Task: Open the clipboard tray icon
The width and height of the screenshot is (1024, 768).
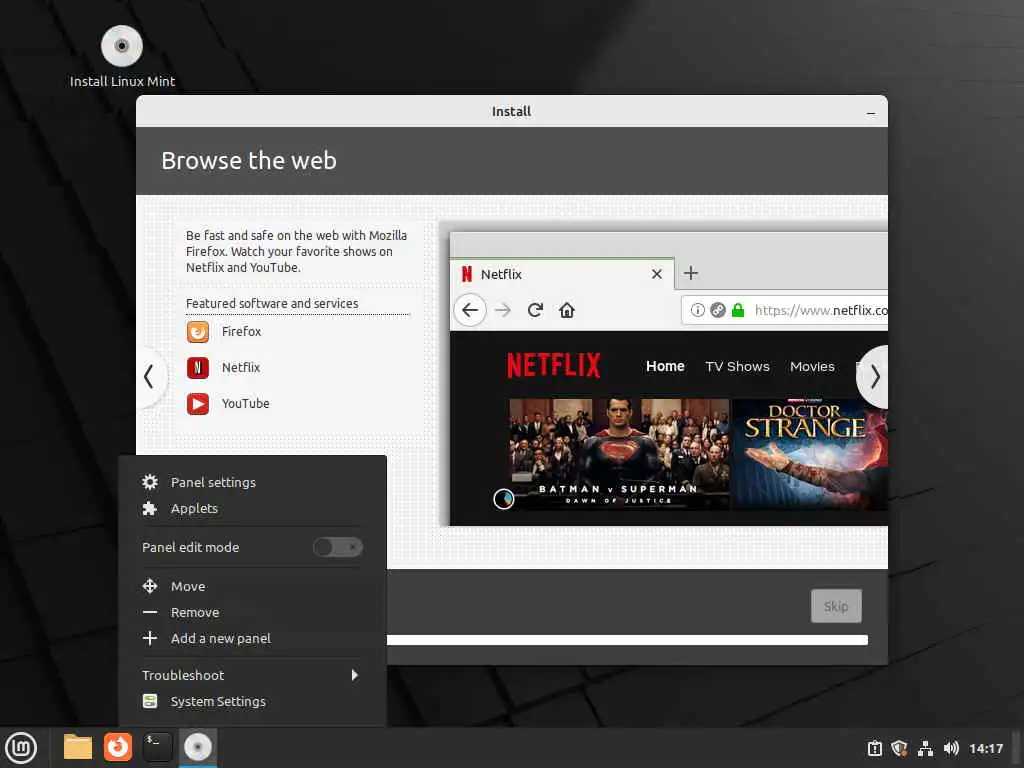Action: 874,748
